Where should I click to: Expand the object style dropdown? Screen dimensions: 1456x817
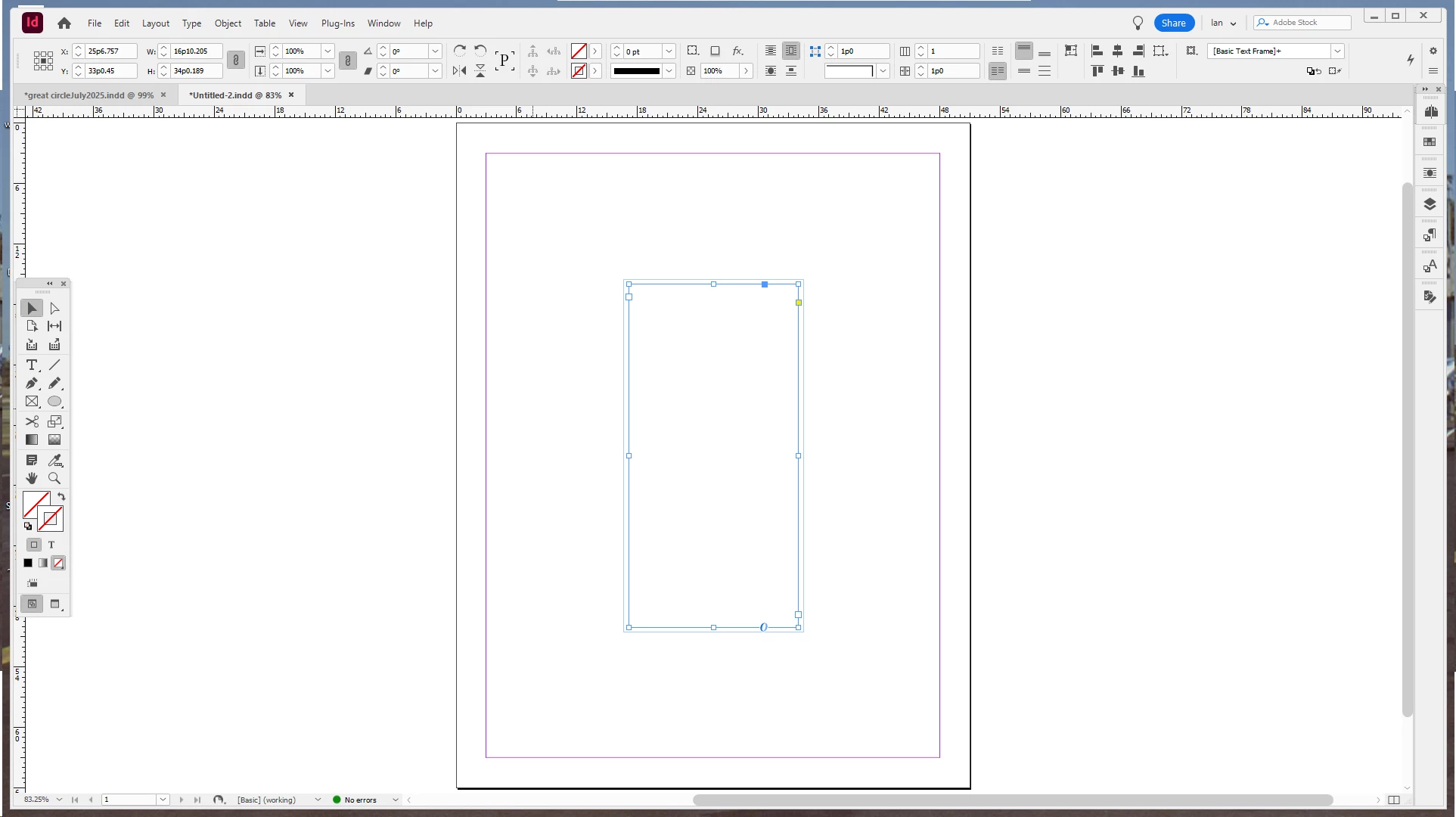click(x=1337, y=51)
